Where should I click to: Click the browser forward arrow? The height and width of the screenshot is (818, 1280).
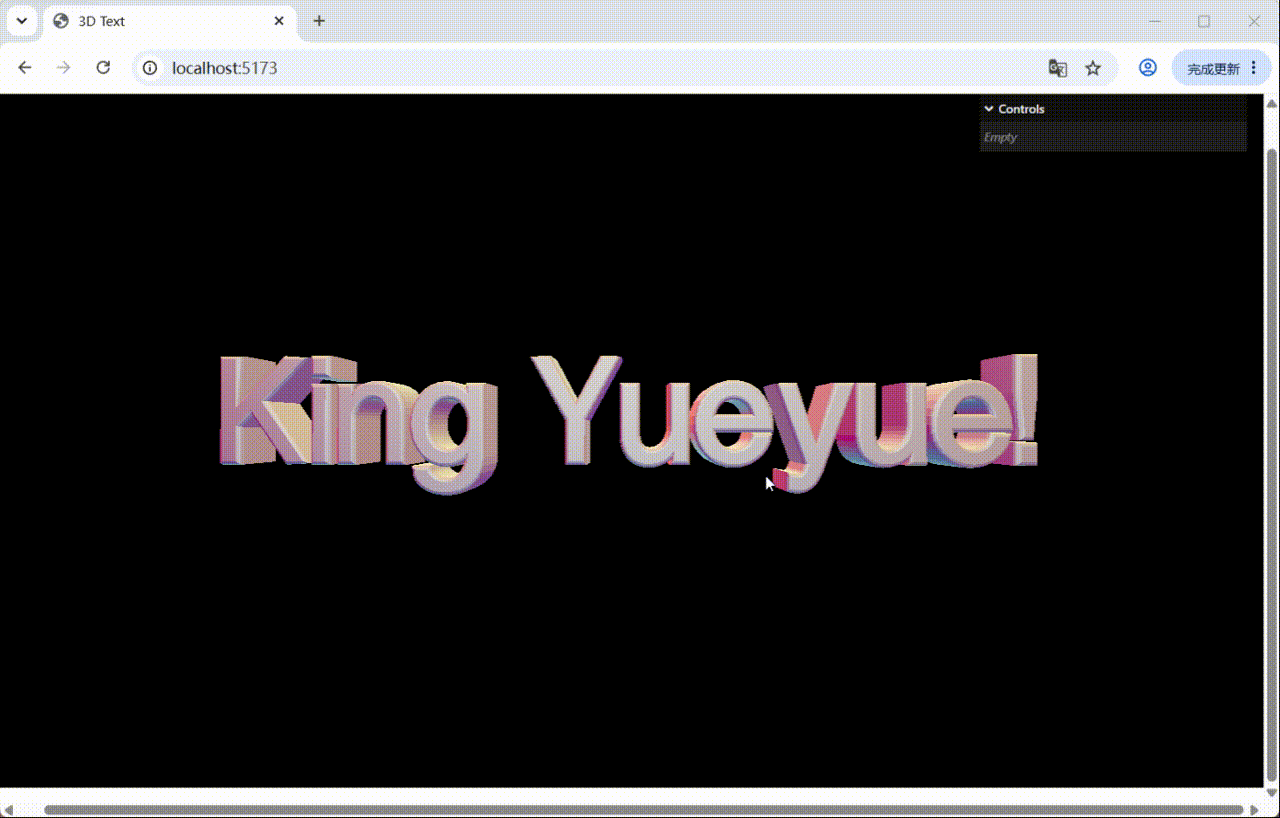[x=64, y=68]
